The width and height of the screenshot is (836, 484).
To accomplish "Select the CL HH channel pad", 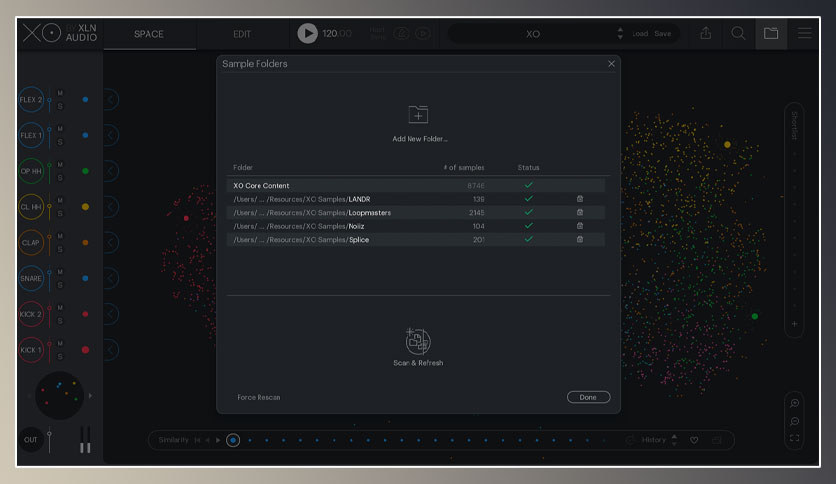I will pyautogui.click(x=31, y=207).
